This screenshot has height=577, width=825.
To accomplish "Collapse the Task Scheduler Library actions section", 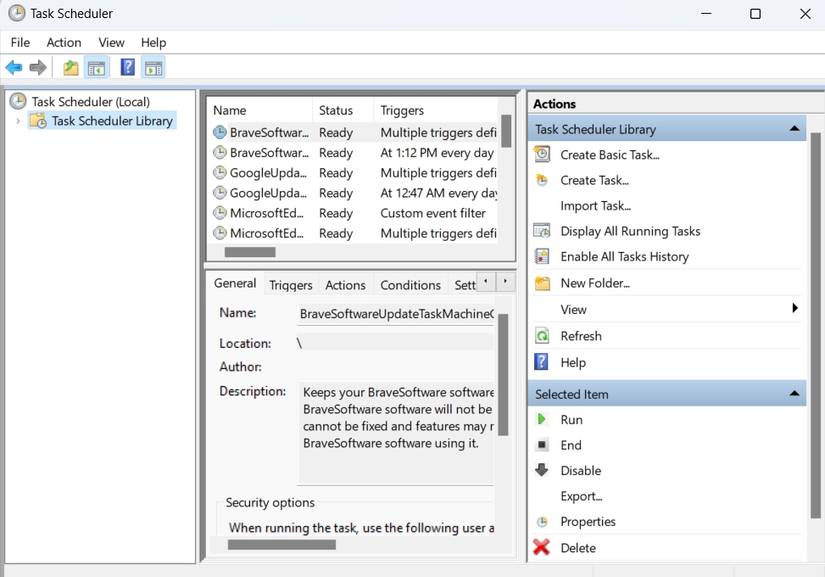I will click(794, 129).
